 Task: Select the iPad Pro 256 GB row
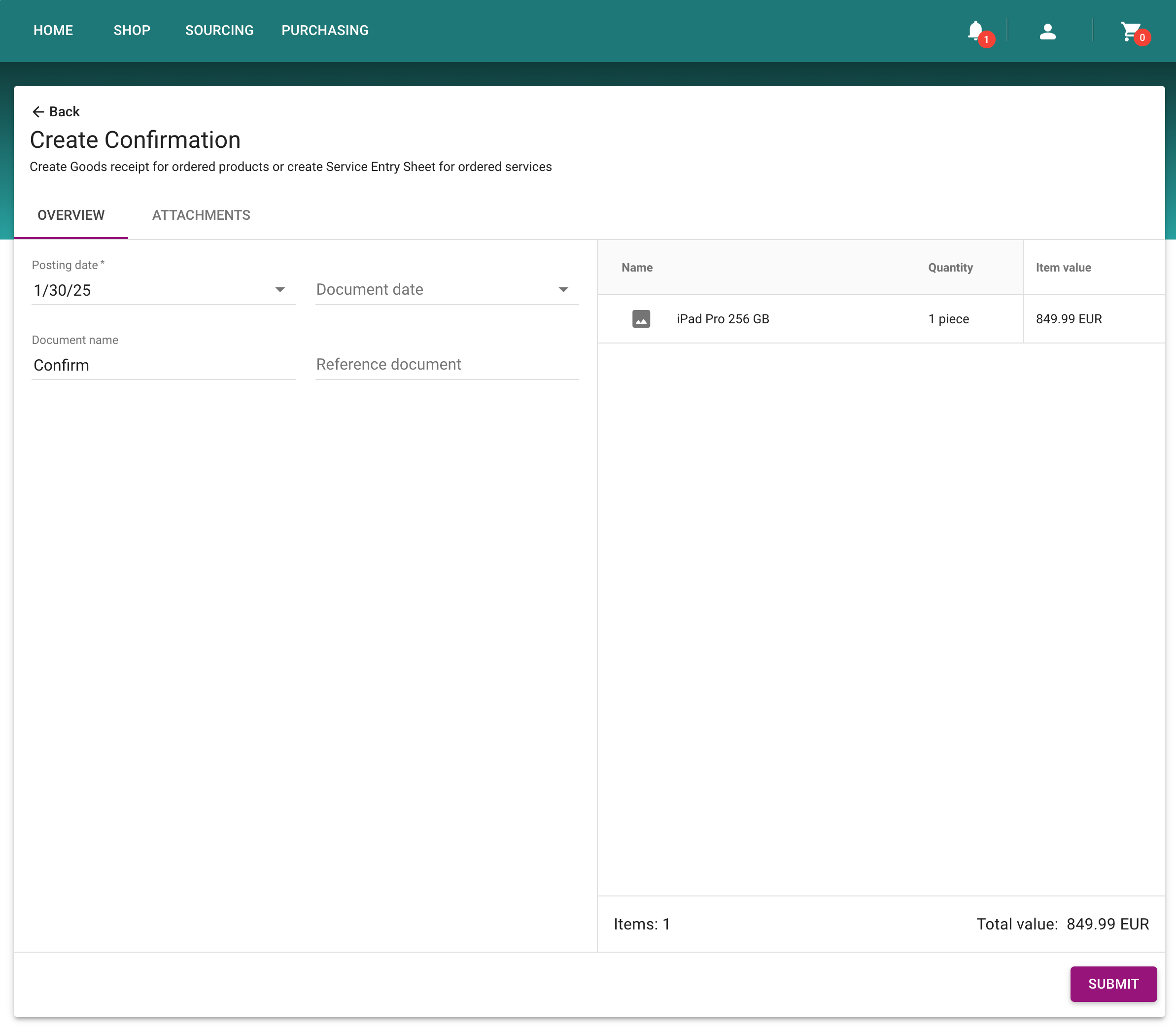[x=723, y=319]
